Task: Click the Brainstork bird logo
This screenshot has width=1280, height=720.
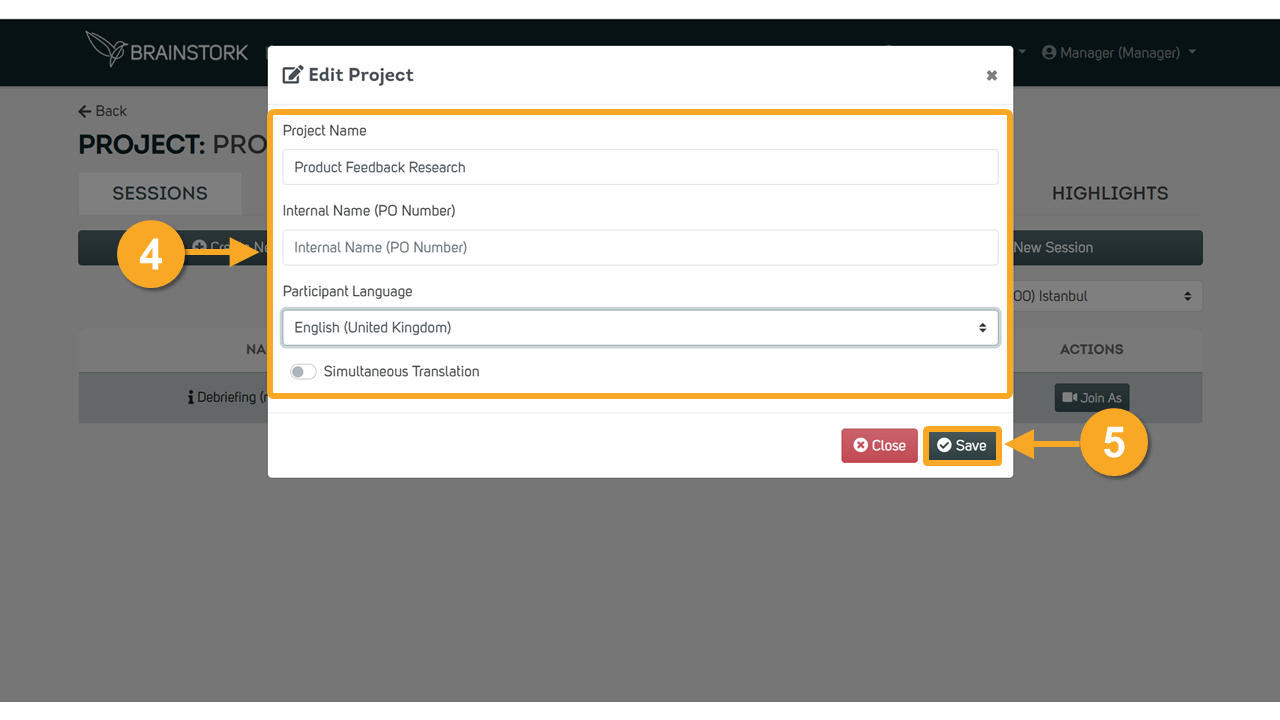Action: point(106,49)
